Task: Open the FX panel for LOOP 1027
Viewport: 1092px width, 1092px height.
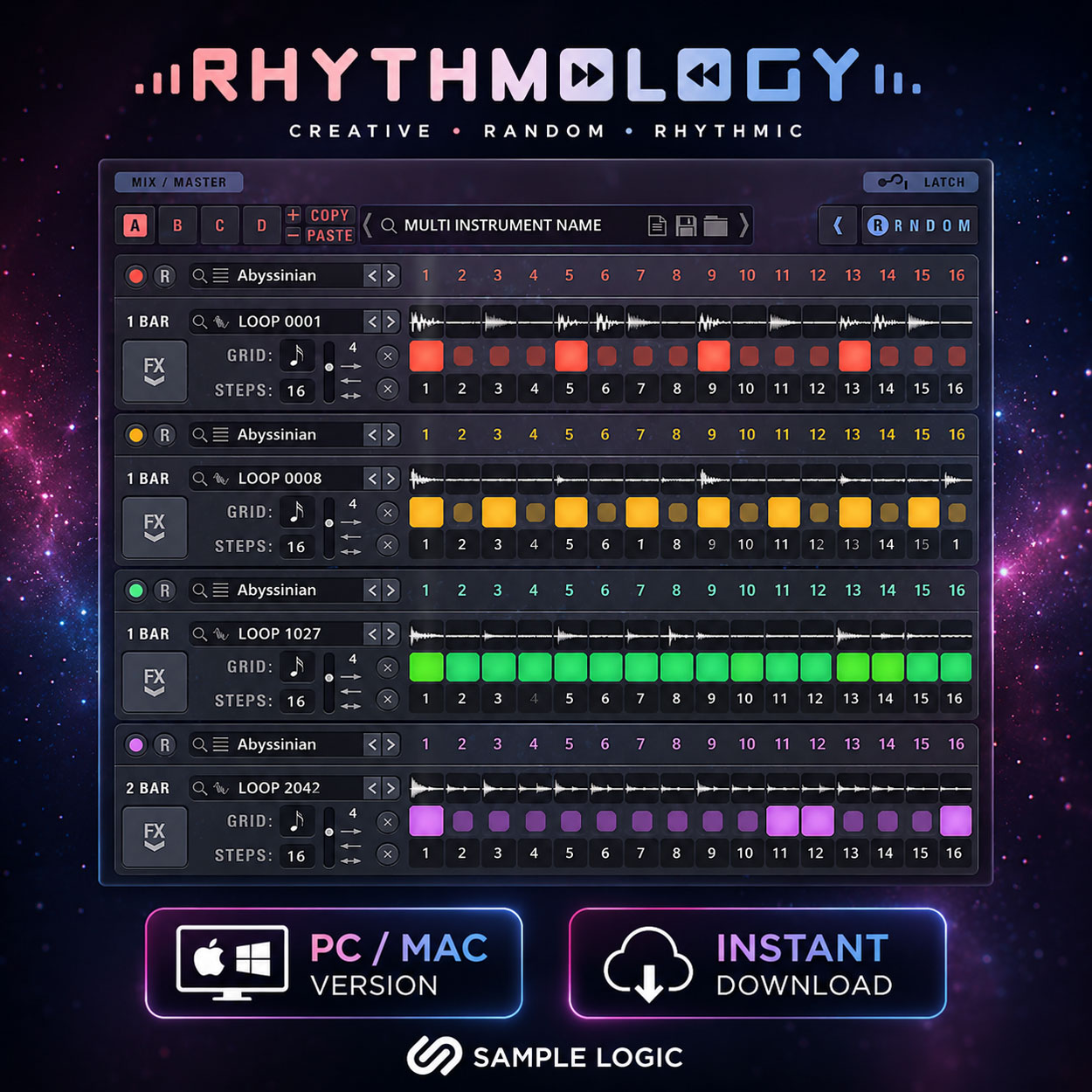Action: click(x=155, y=681)
